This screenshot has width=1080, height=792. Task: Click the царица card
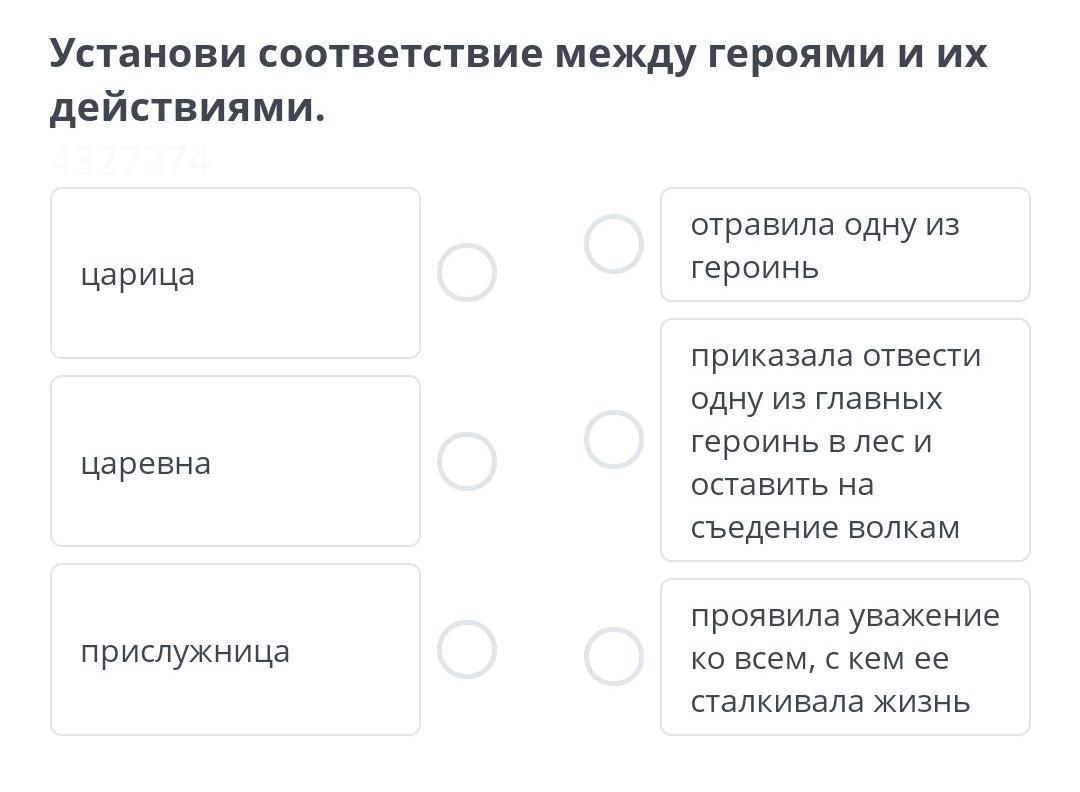pos(236,273)
